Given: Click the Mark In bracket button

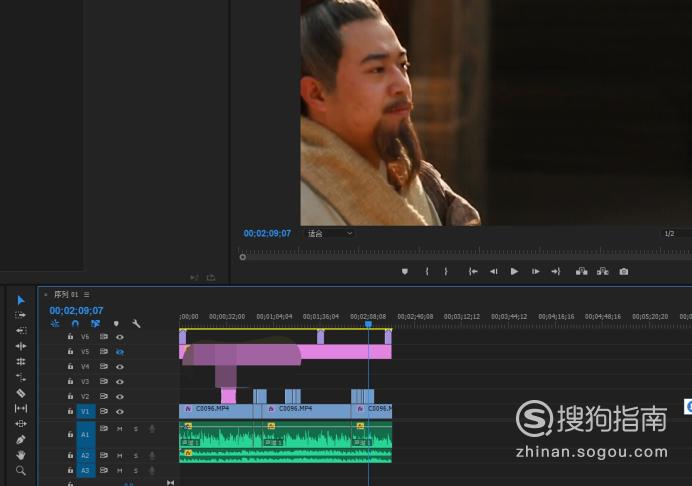Looking at the screenshot, I should coord(427,271).
